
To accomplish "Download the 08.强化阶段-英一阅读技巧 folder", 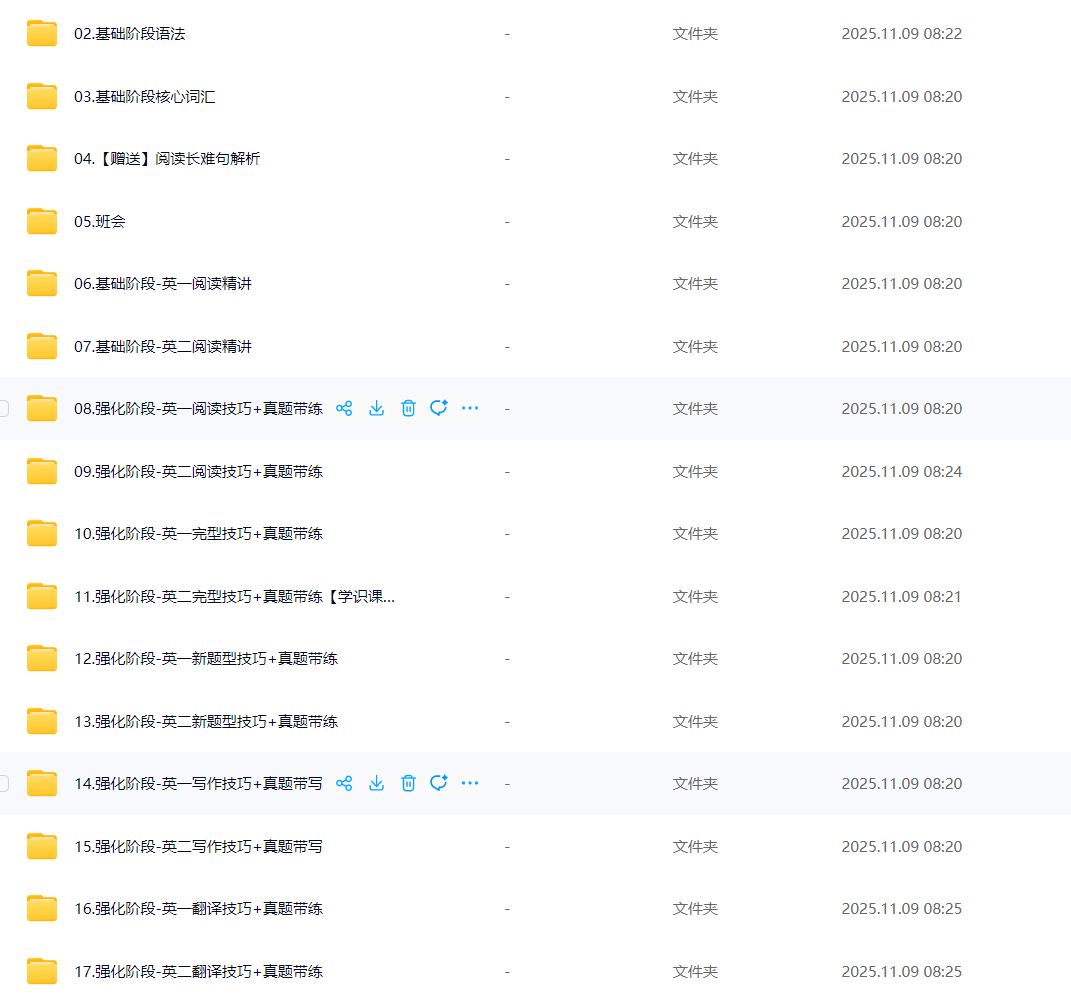I will (376, 408).
